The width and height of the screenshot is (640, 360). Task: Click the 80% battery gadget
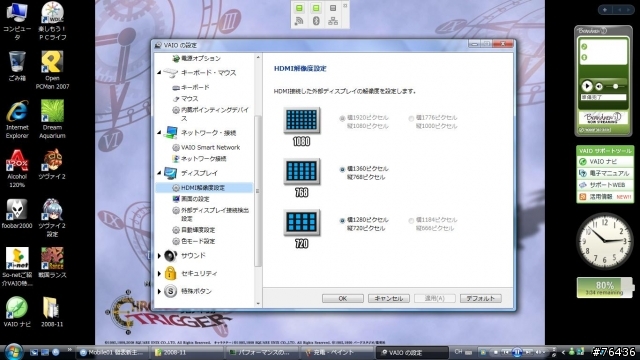605,287
